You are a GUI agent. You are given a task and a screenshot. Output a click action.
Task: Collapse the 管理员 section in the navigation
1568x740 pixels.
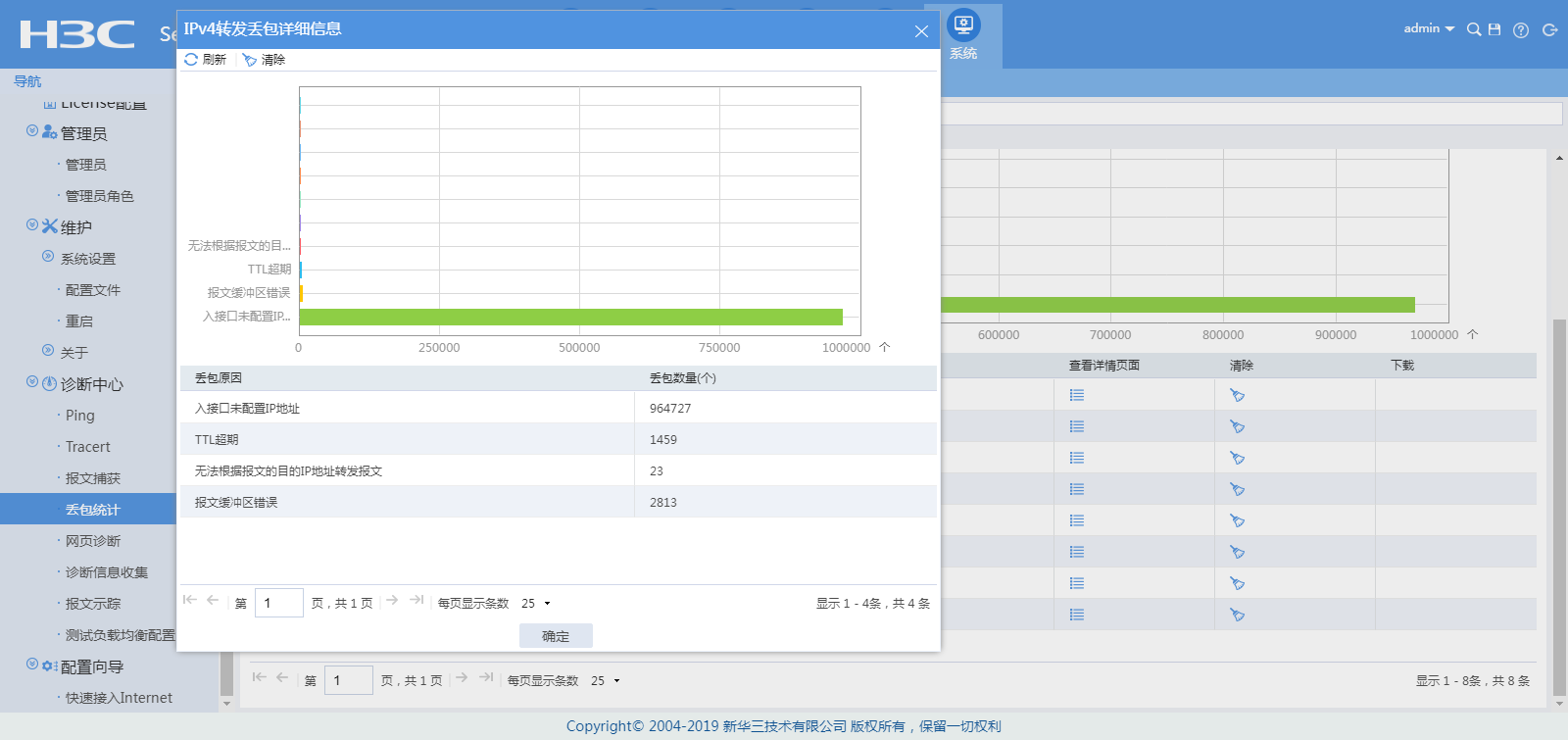click(x=32, y=131)
